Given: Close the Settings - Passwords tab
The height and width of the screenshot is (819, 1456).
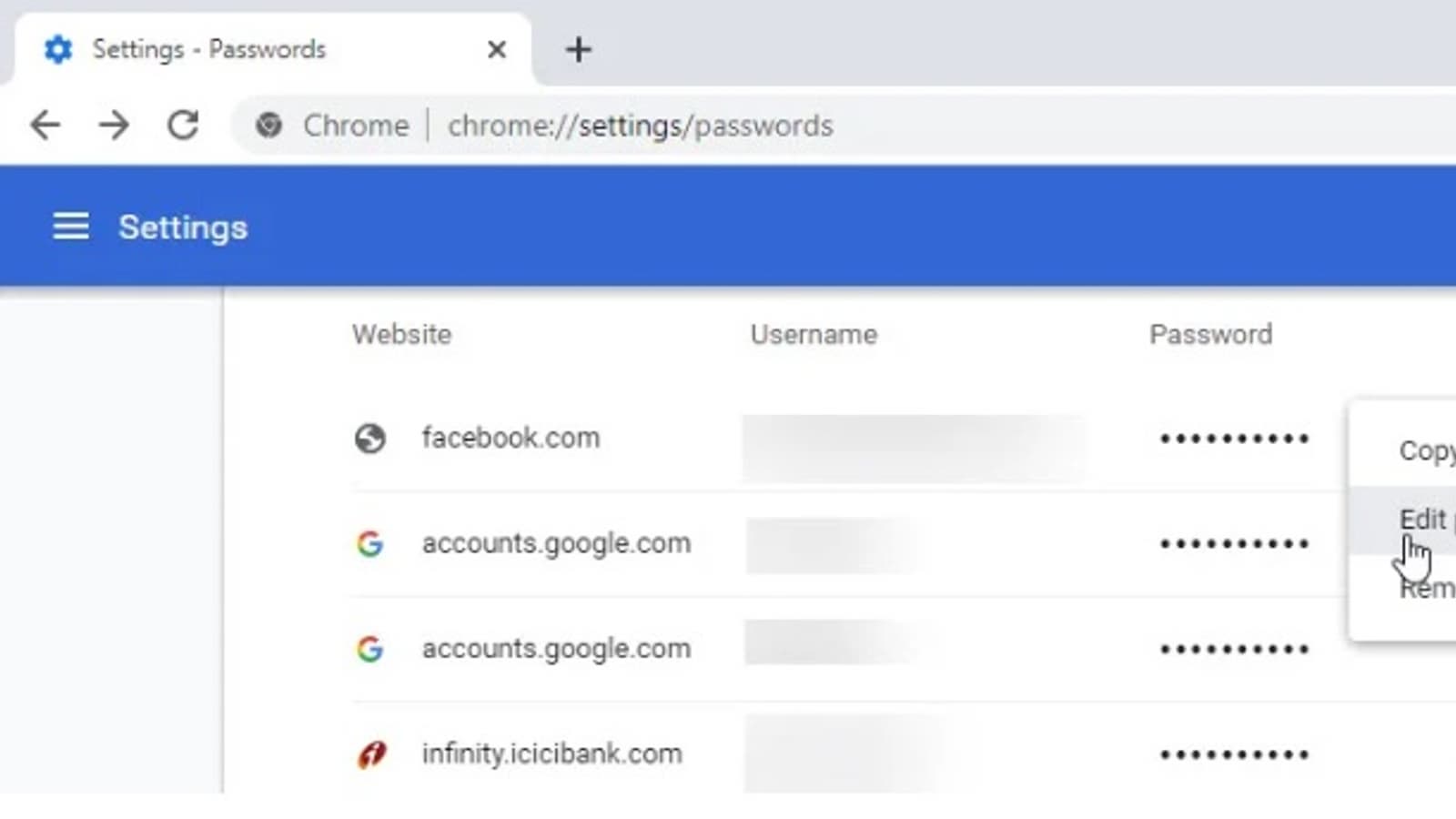Looking at the screenshot, I should [x=497, y=49].
